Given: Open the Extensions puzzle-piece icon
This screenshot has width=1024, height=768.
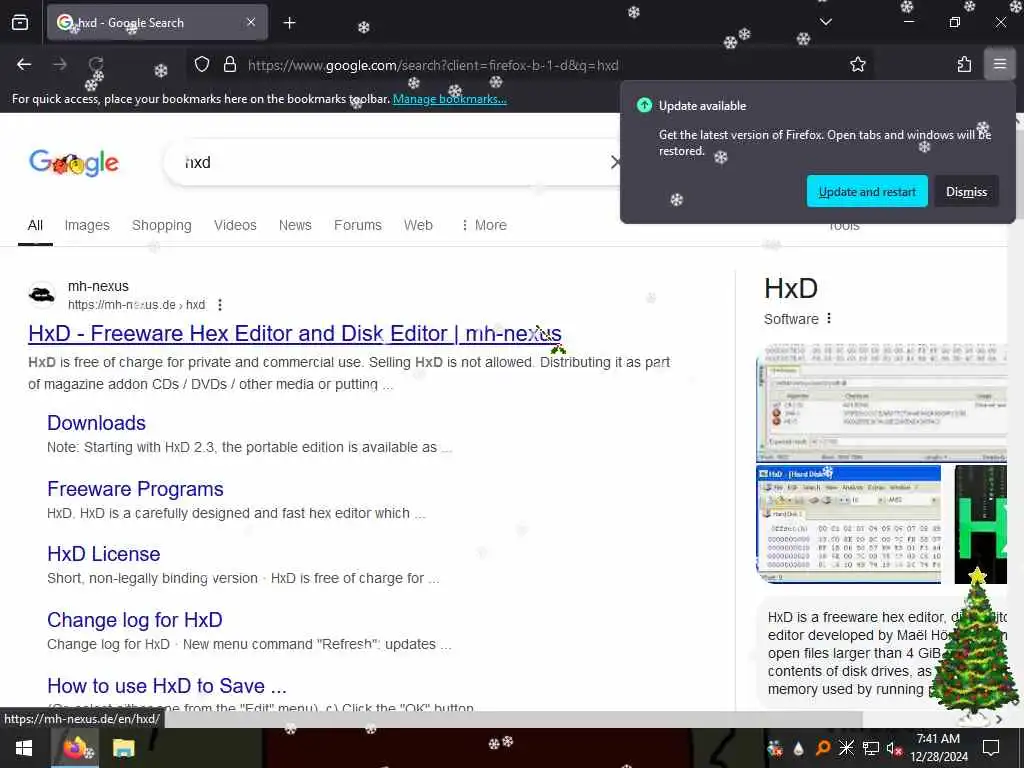Looking at the screenshot, I should click(964, 64).
